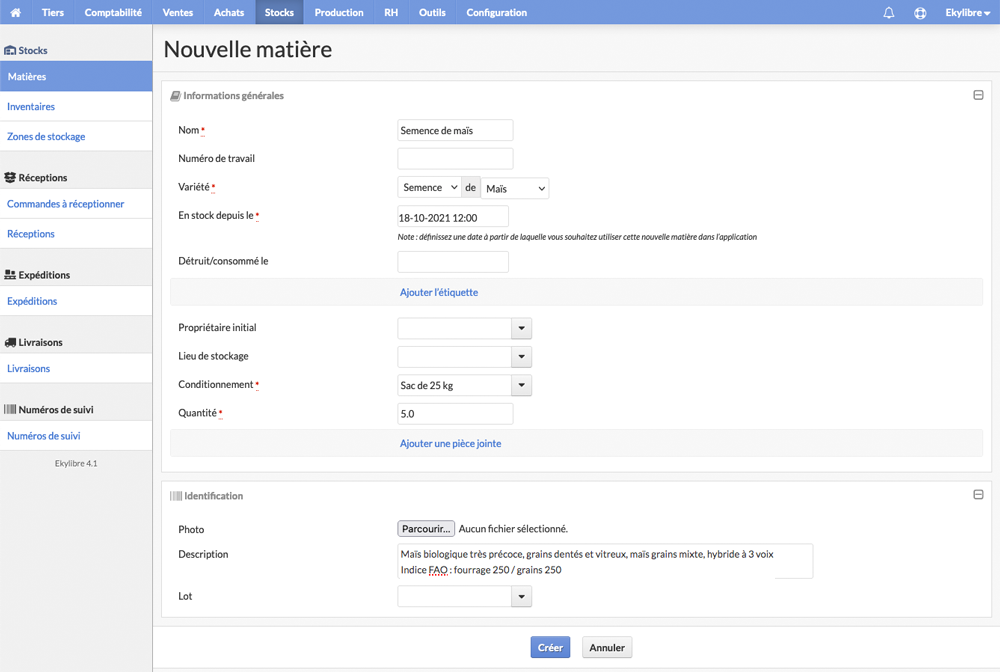The height and width of the screenshot is (672, 1000).
Task: Open the RH menu
Action: [x=391, y=12]
